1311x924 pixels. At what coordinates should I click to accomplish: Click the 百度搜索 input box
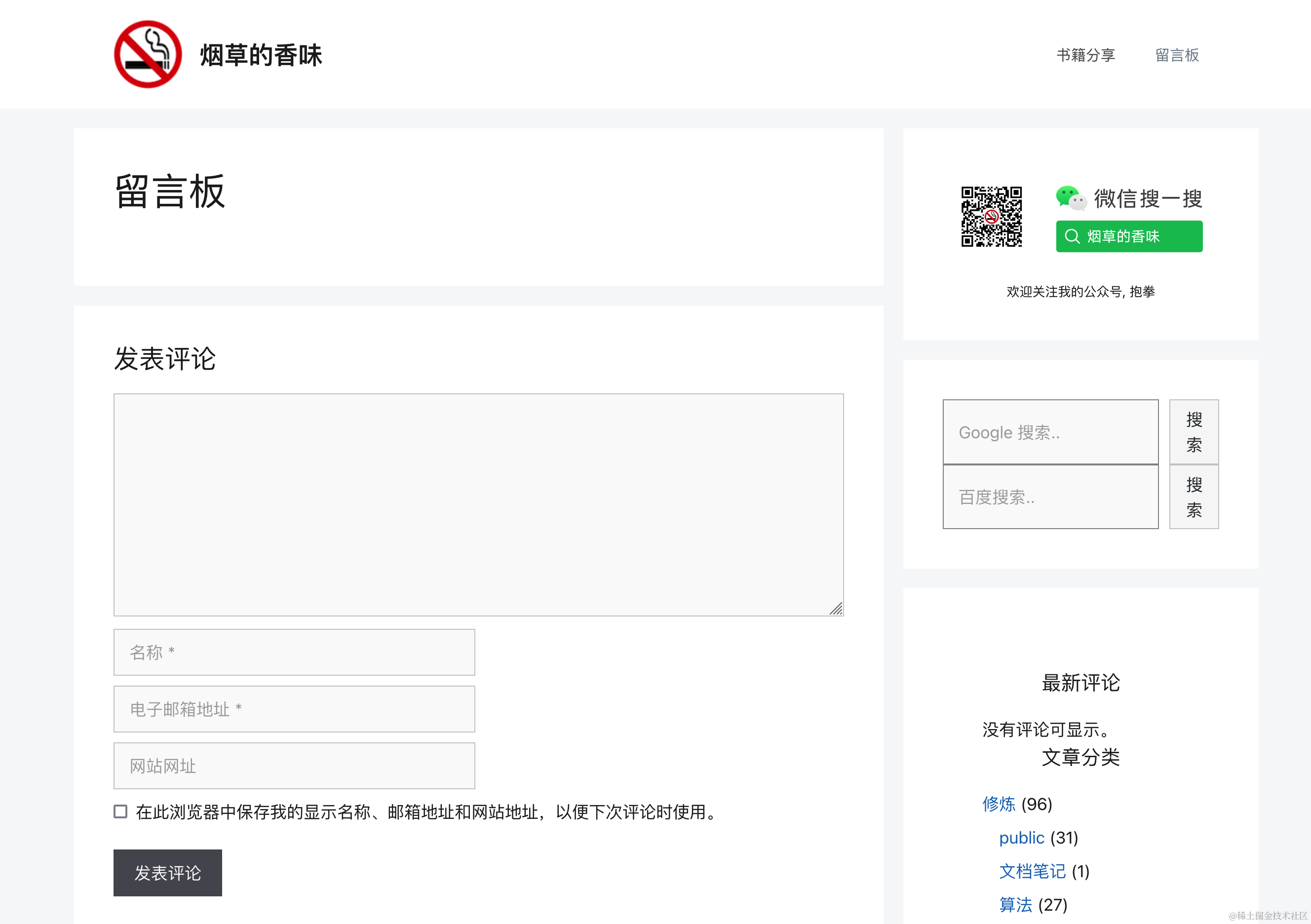(1050, 498)
